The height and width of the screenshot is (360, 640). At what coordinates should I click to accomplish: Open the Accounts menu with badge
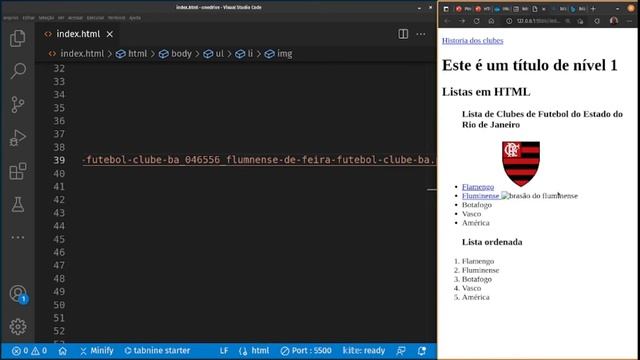click(18, 294)
